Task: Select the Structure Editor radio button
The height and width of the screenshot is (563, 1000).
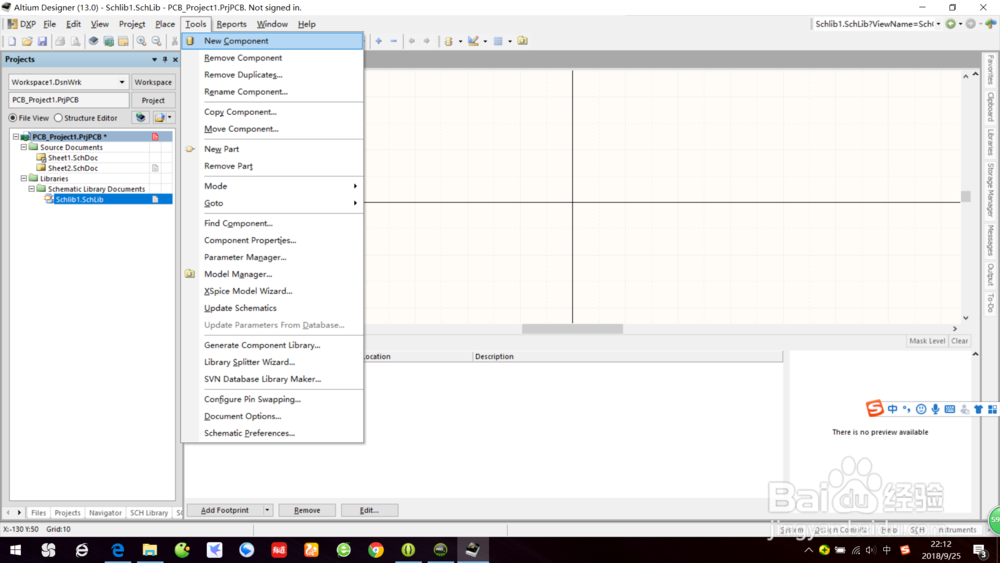Action: pos(58,118)
